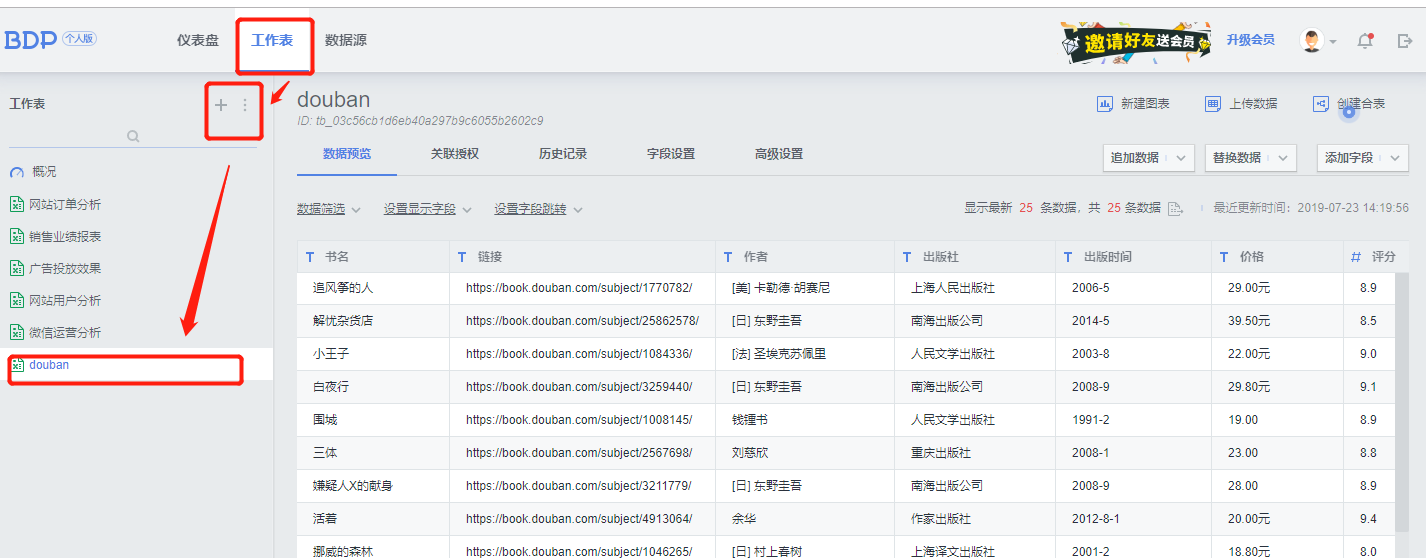Click the 追加数据 button label

tap(1135, 158)
